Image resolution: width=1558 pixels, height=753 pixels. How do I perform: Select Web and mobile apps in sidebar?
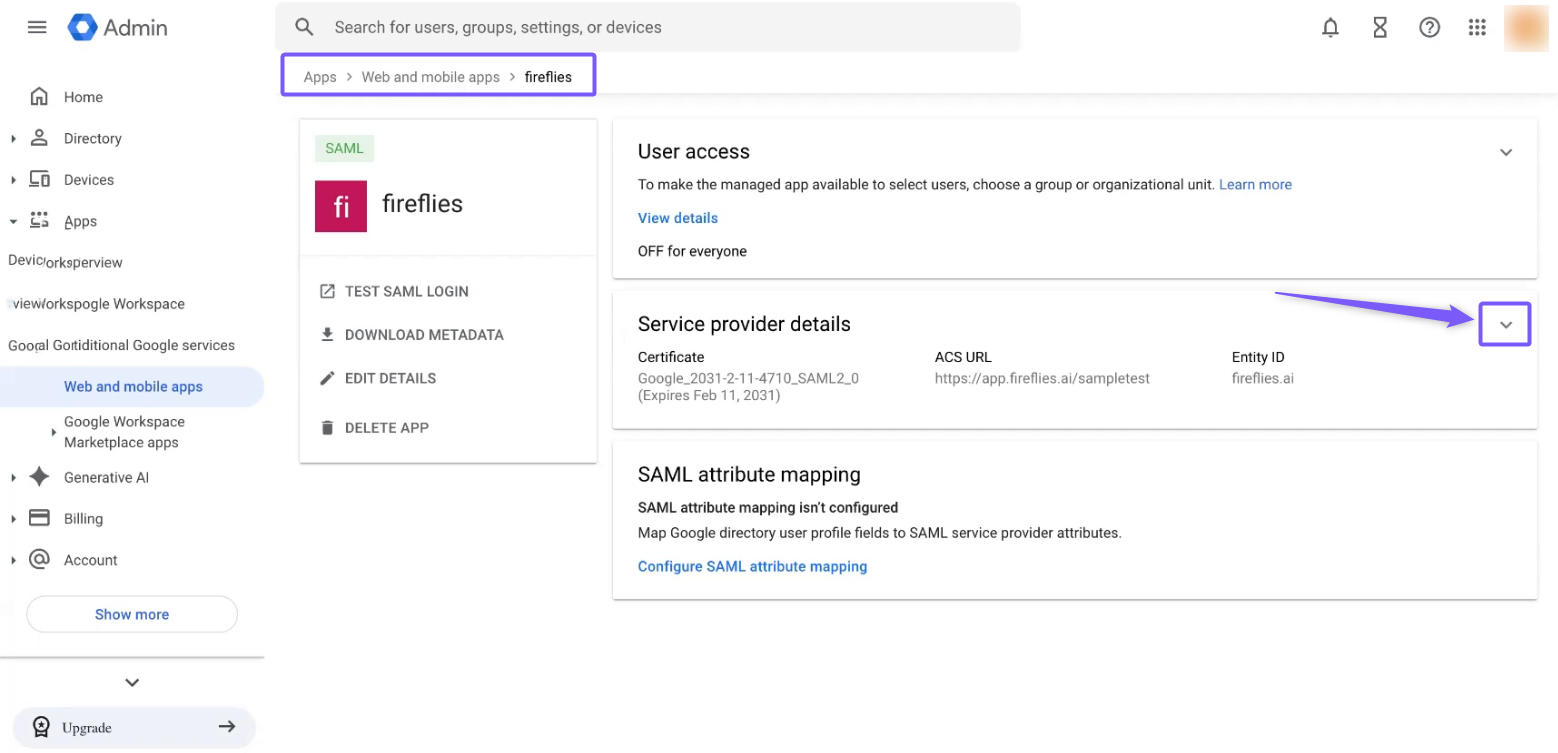point(133,387)
